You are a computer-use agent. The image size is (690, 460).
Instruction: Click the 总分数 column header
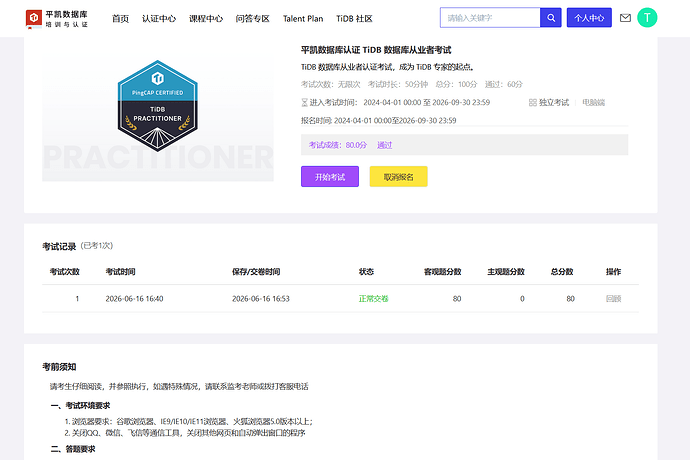tap(562, 272)
